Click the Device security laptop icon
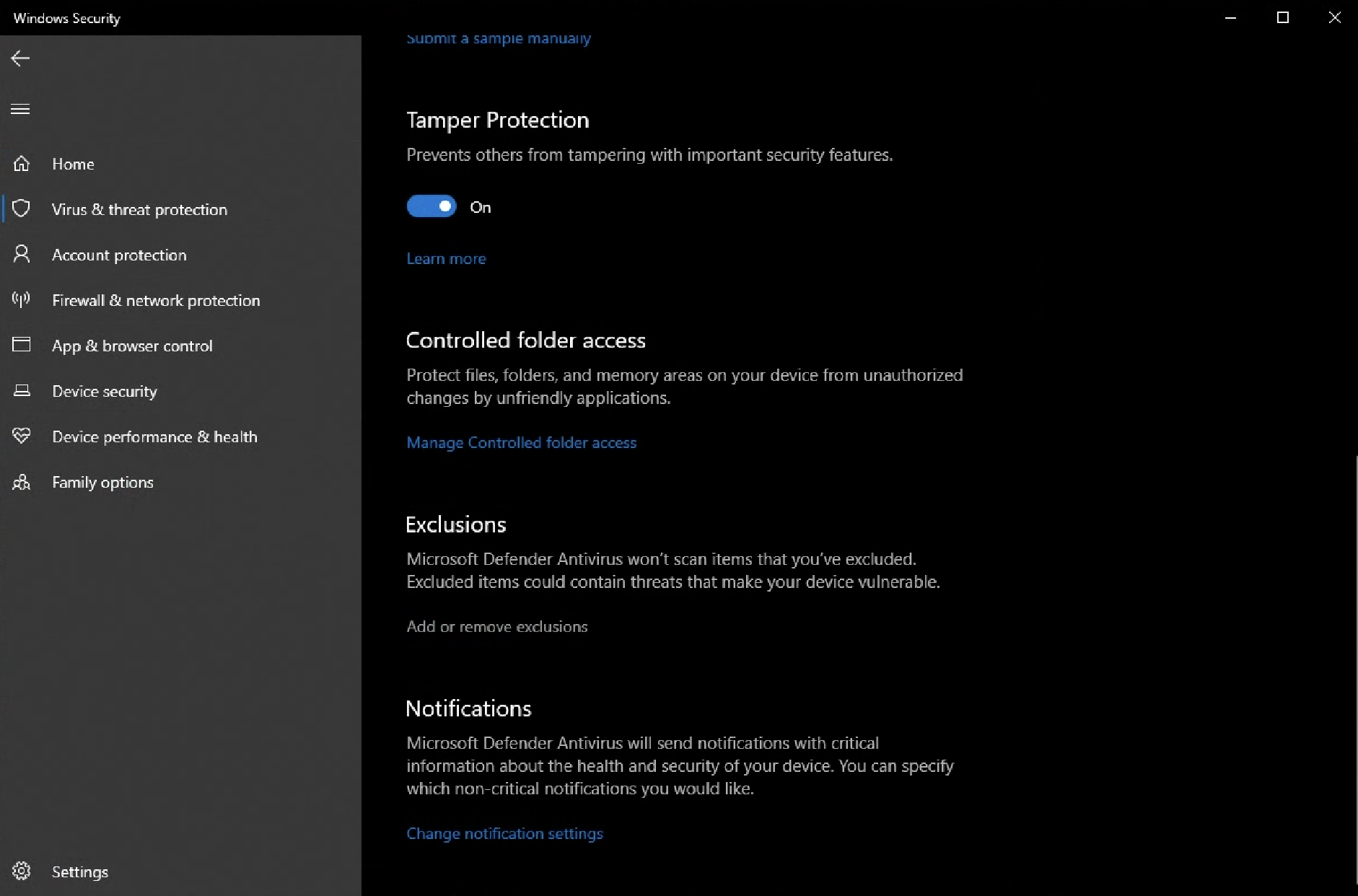The width and height of the screenshot is (1358, 896). point(22,390)
